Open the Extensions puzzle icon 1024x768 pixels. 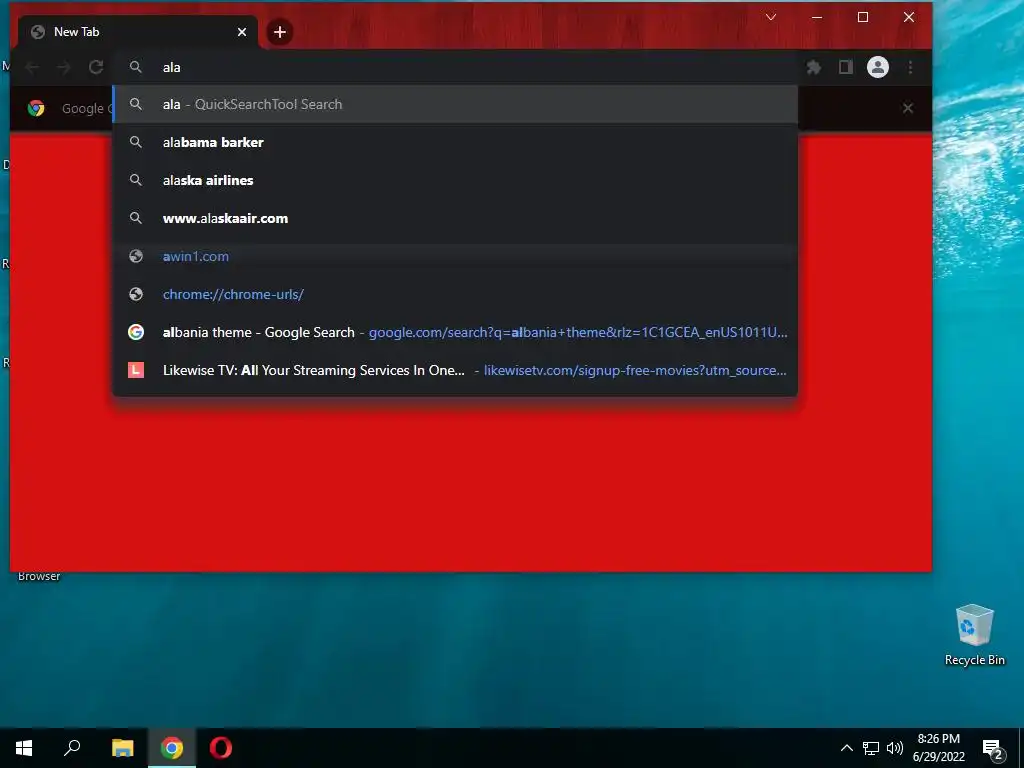[x=814, y=67]
